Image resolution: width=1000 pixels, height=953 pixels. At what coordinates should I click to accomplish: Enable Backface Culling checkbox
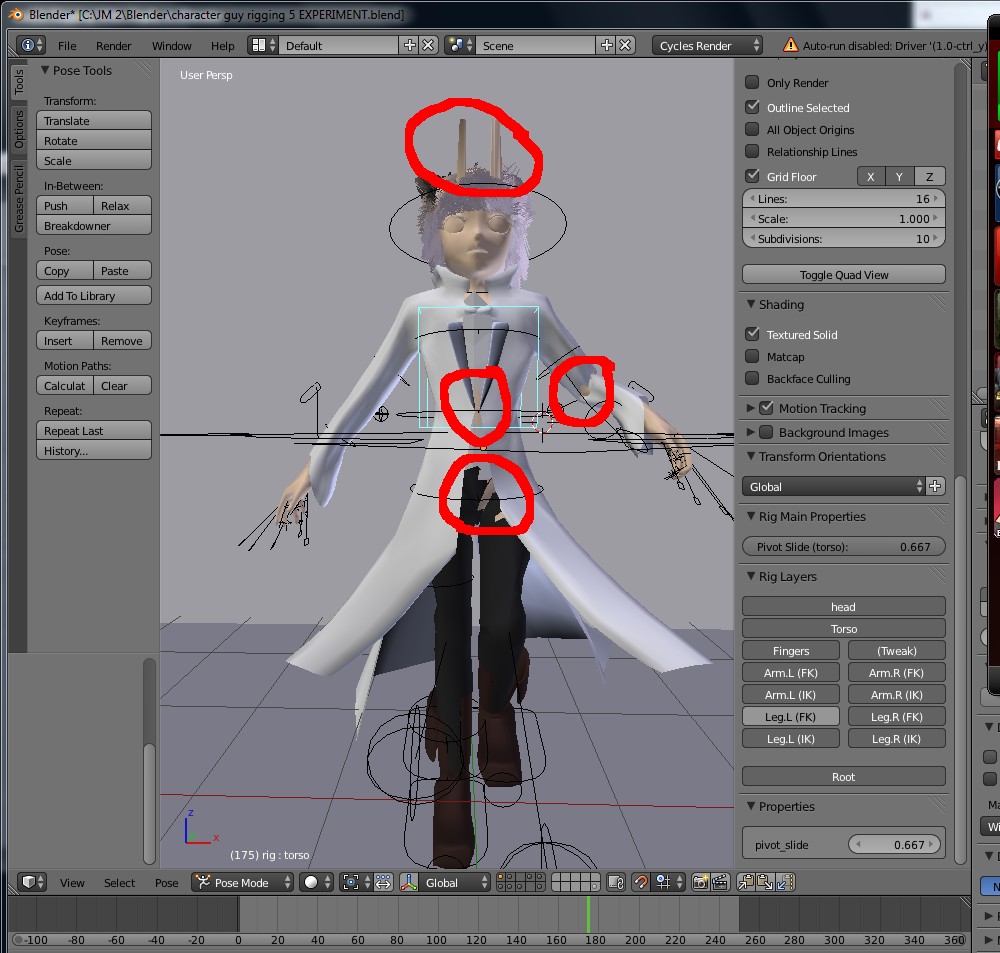click(753, 378)
